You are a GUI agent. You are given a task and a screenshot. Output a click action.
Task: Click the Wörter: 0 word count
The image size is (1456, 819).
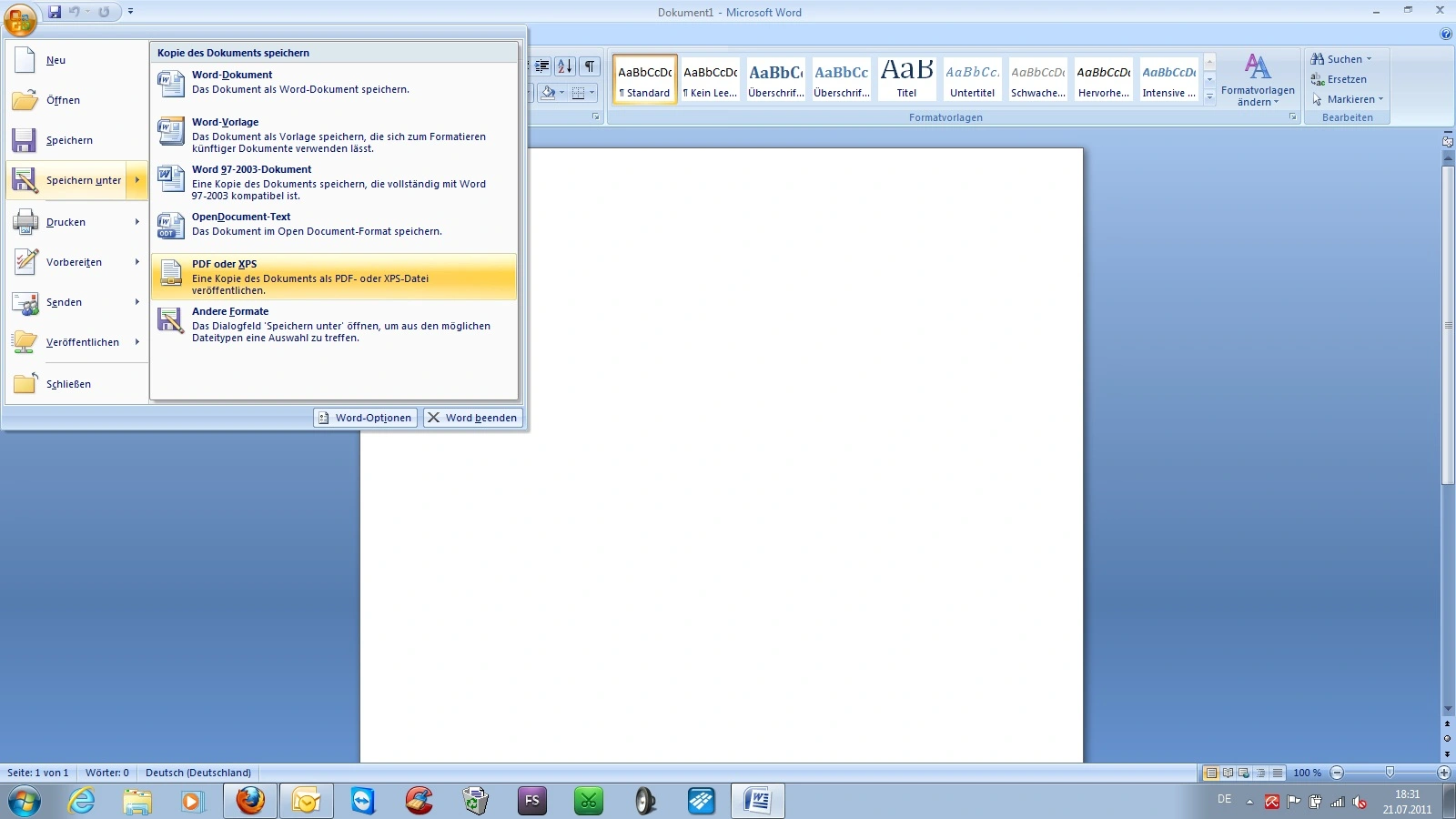107,773
